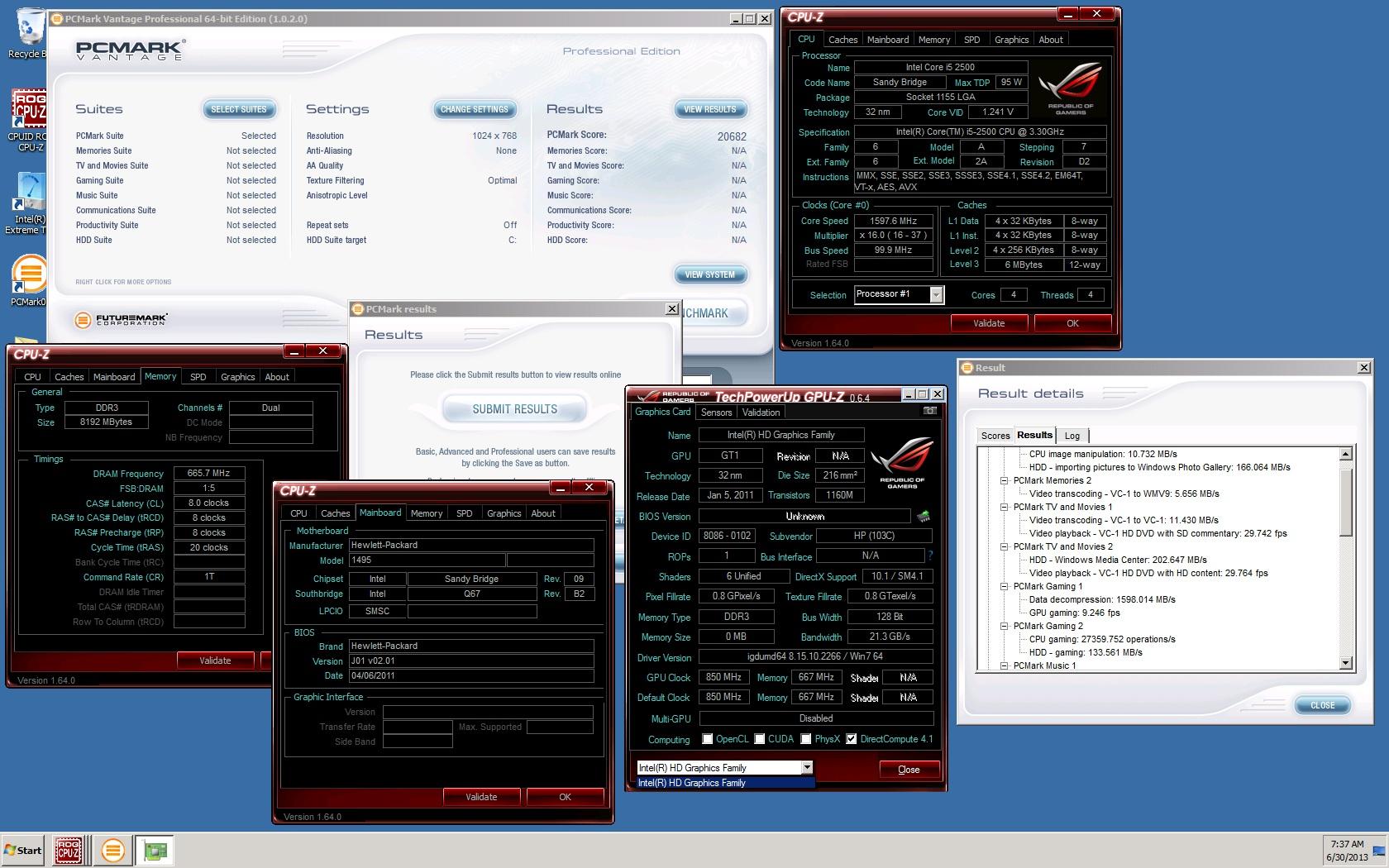Click the PCMark Vantage logo

click(130, 50)
